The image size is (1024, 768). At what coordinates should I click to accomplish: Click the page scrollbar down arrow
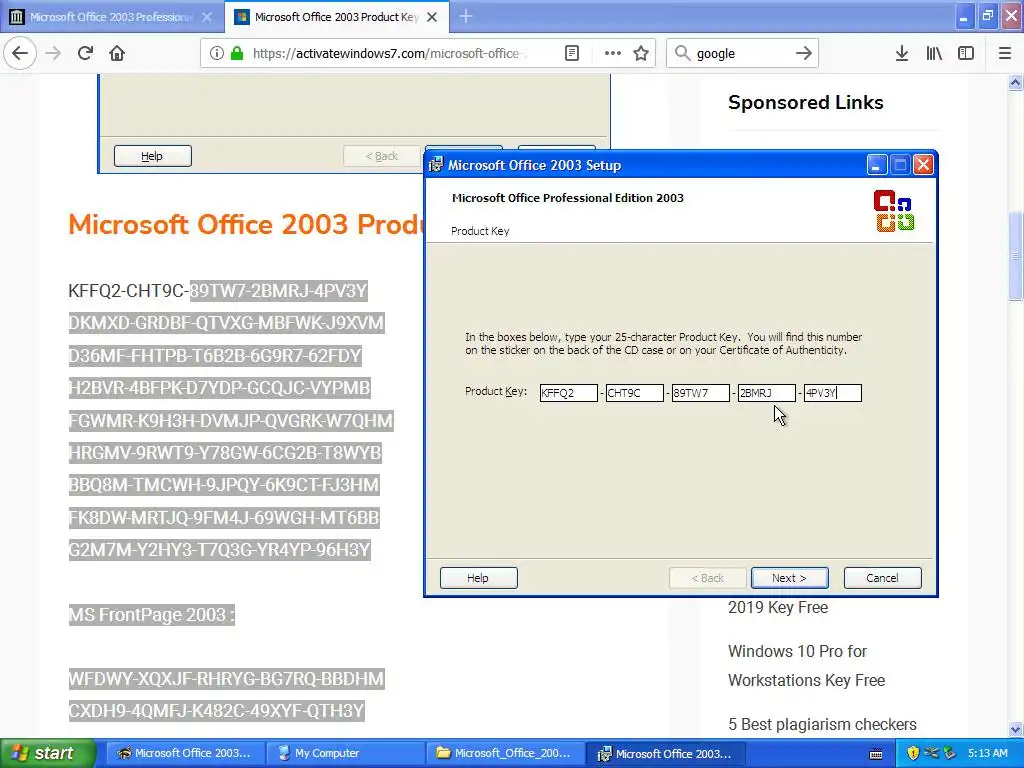(x=1016, y=729)
